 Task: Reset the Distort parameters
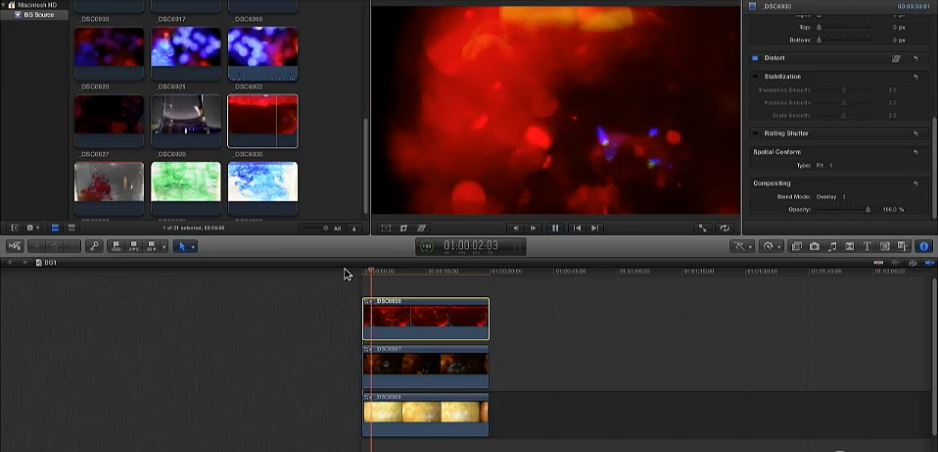[915, 58]
